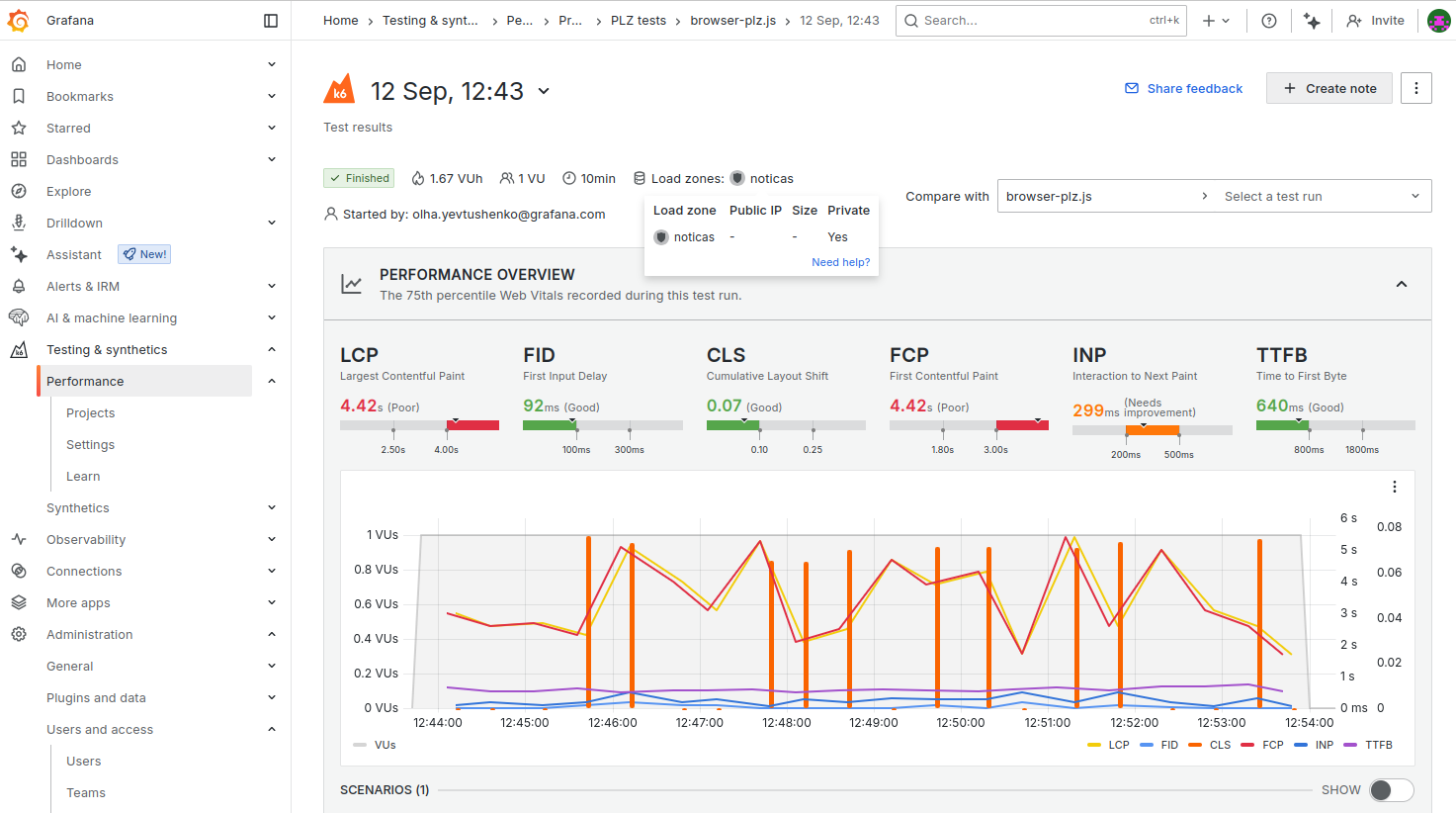Click the red LCP gauge bar
Viewport: 1456px width, 813px height.
tap(472, 425)
